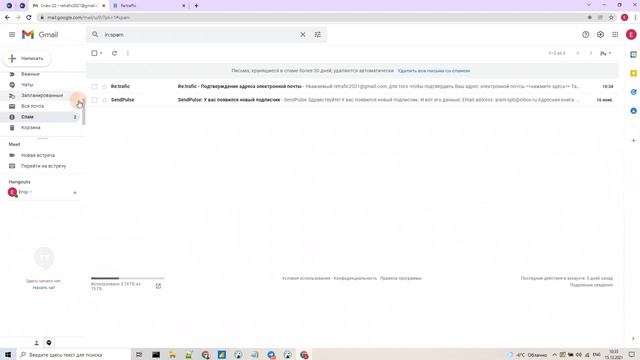The height and width of the screenshot is (360, 640).
Task: Open the select-all dropdown arrow
Action: pos(101,53)
